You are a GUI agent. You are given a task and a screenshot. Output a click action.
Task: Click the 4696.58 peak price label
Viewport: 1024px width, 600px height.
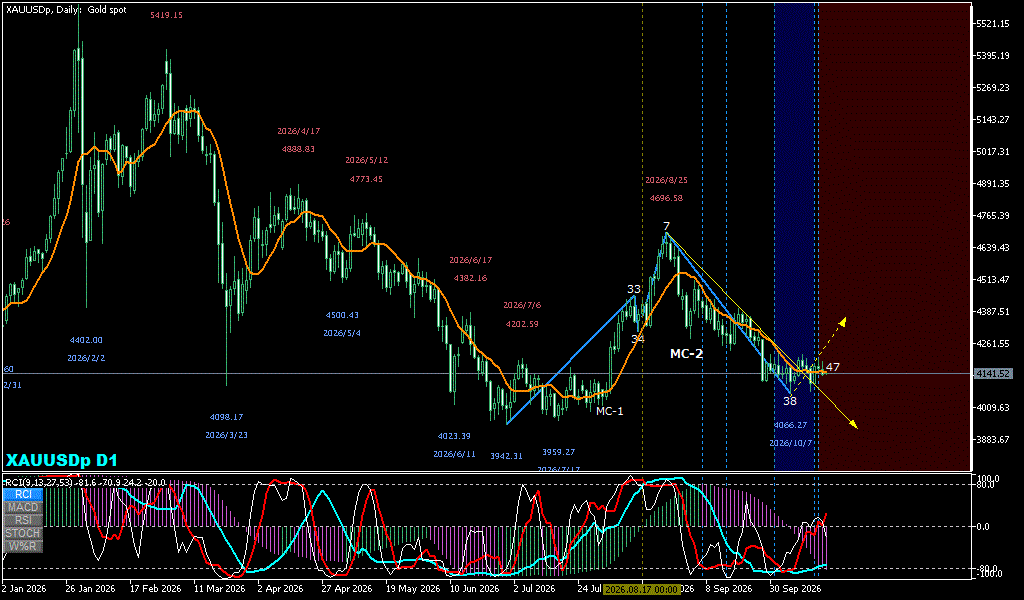666,198
